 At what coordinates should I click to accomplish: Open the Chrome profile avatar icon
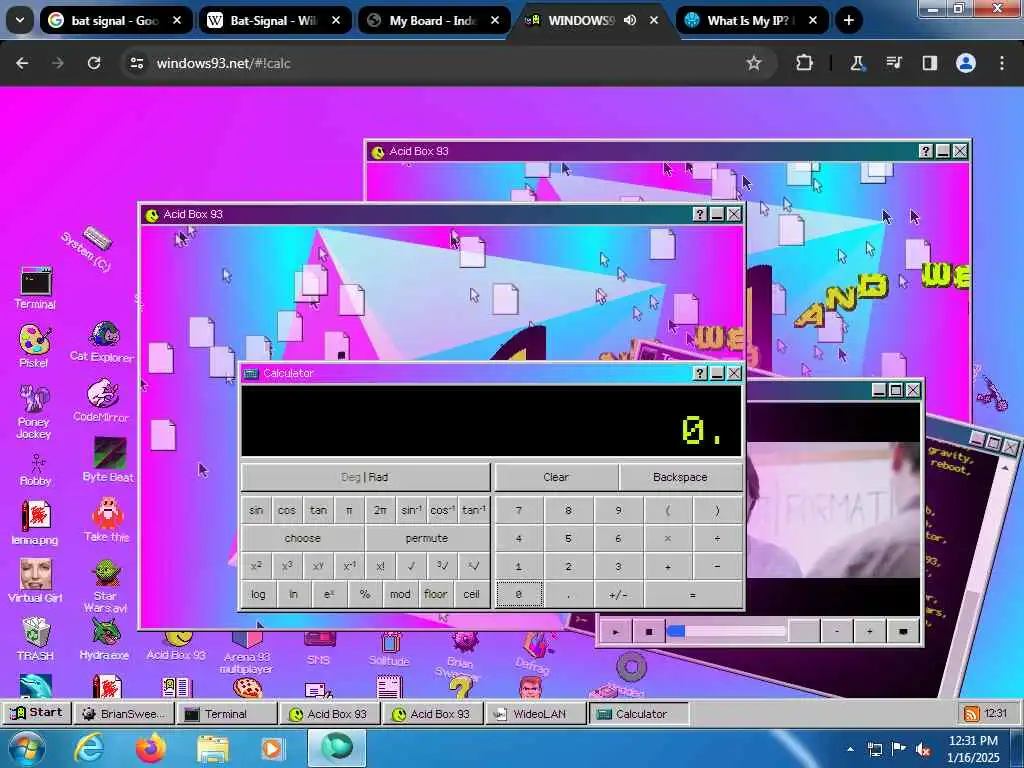[966, 63]
